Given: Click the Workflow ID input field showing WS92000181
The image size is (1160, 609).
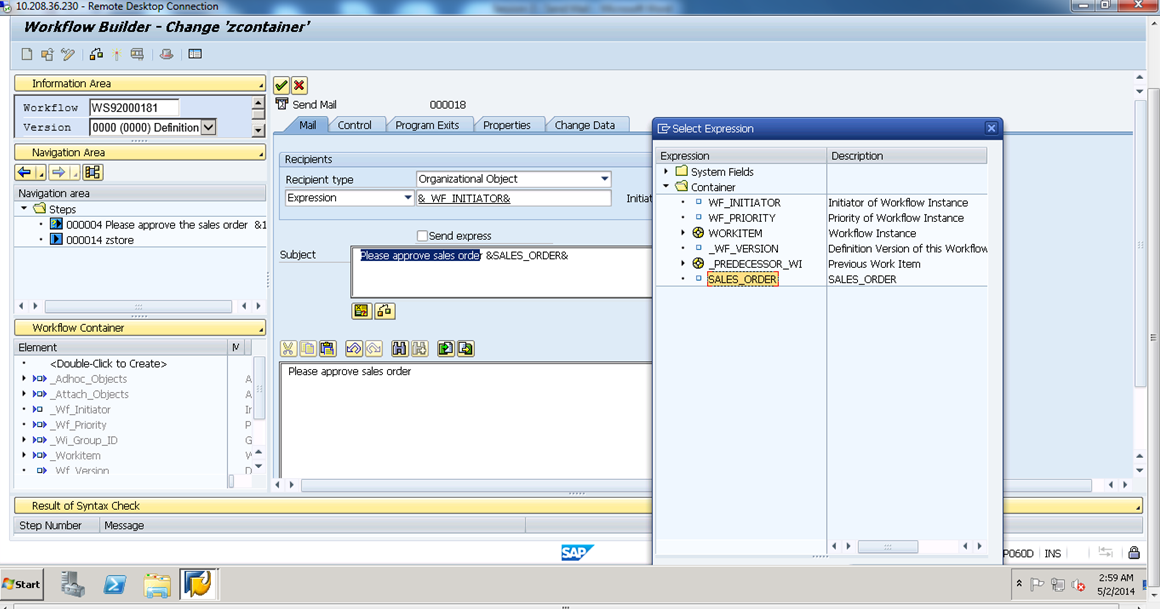Looking at the screenshot, I should (x=135, y=107).
